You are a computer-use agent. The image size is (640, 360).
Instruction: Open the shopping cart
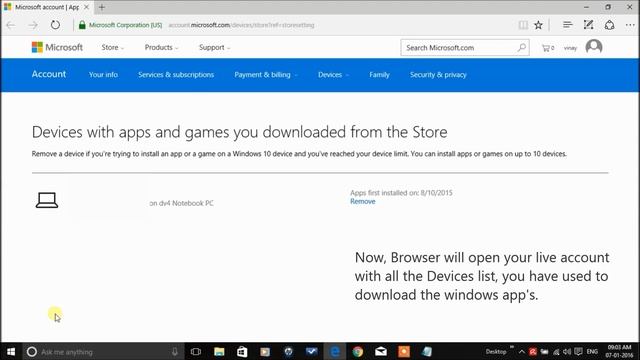click(547, 48)
